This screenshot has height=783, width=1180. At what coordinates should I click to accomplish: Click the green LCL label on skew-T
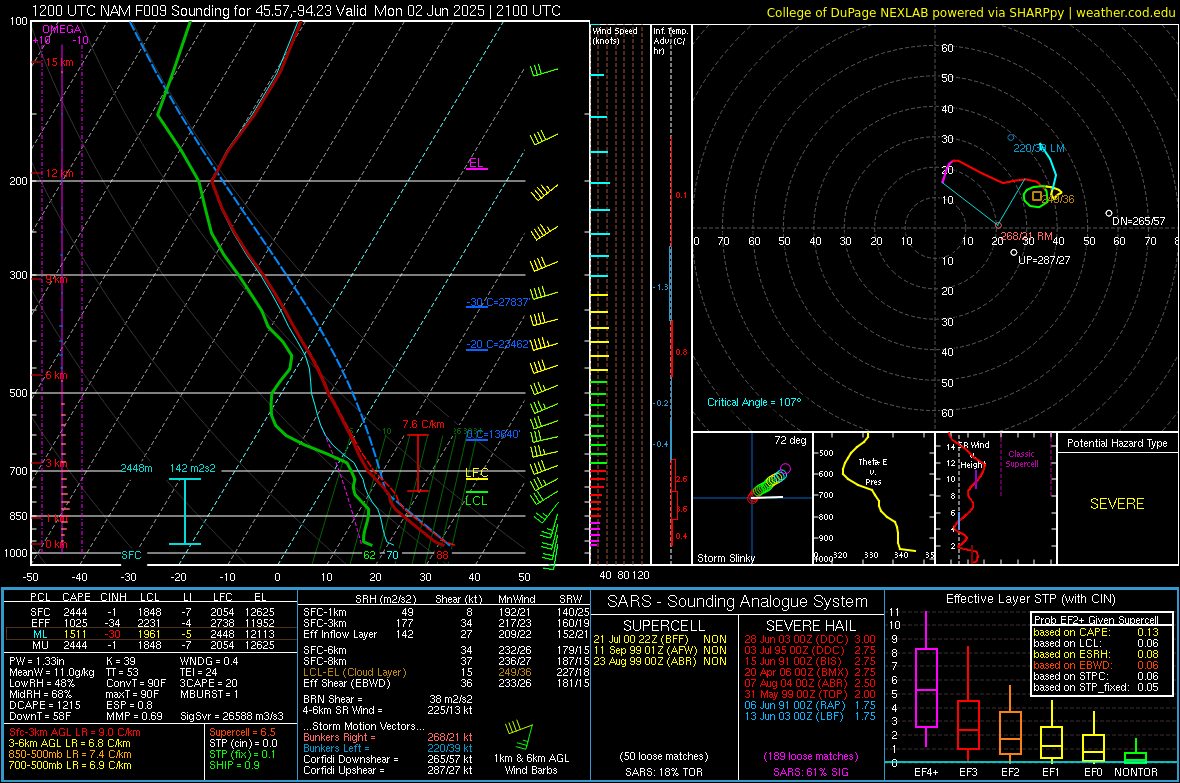click(x=476, y=501)
